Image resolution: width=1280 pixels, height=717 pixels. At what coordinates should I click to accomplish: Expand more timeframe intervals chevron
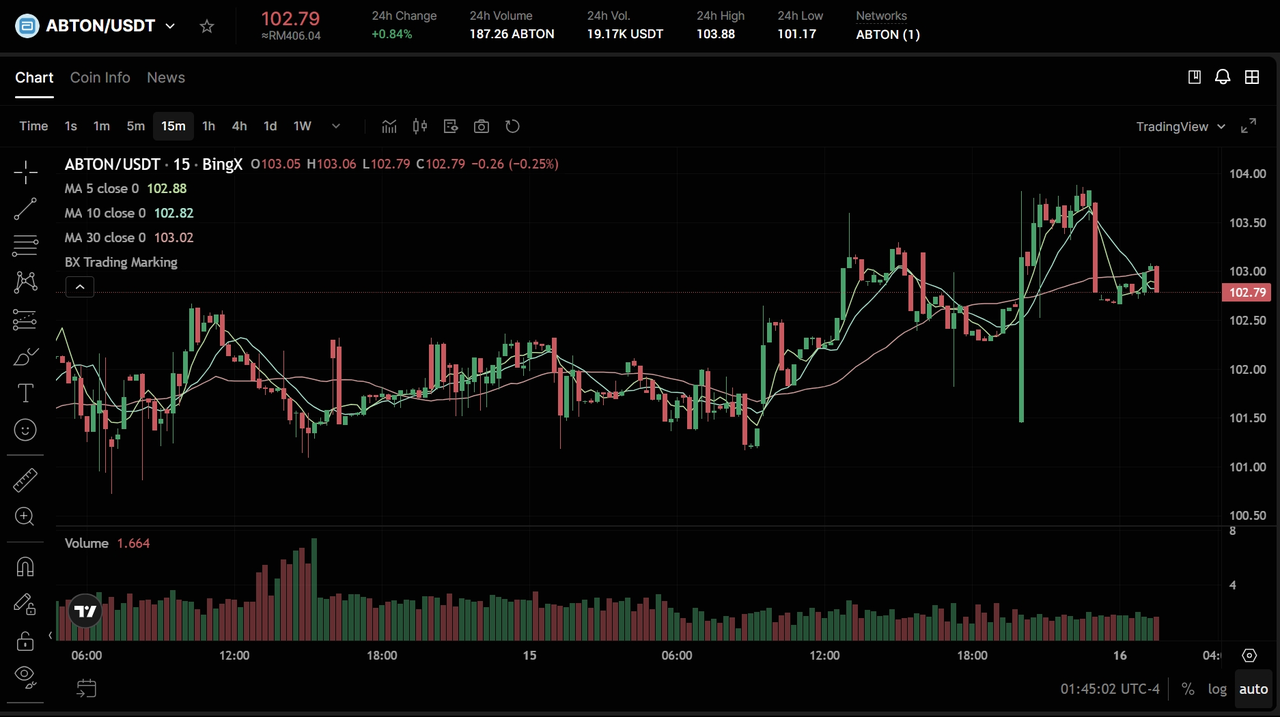(335, 126)
